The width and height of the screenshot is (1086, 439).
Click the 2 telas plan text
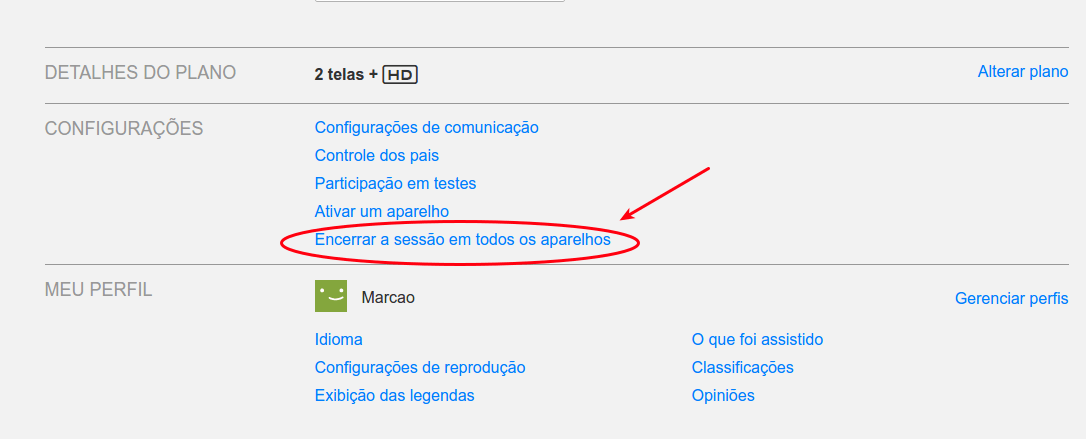[x=339, y=75]
